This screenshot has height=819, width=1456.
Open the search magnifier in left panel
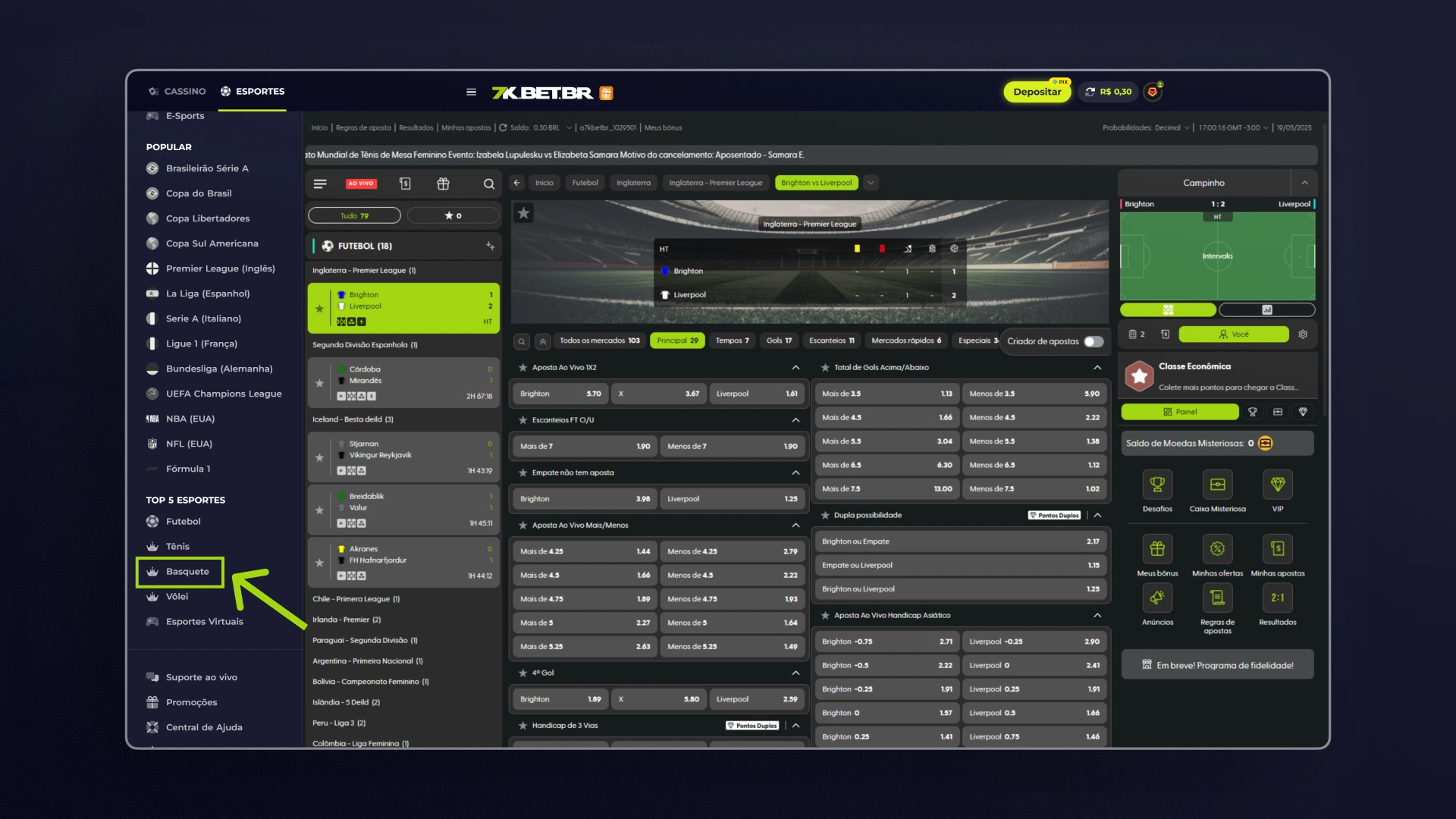click(489, 184)
